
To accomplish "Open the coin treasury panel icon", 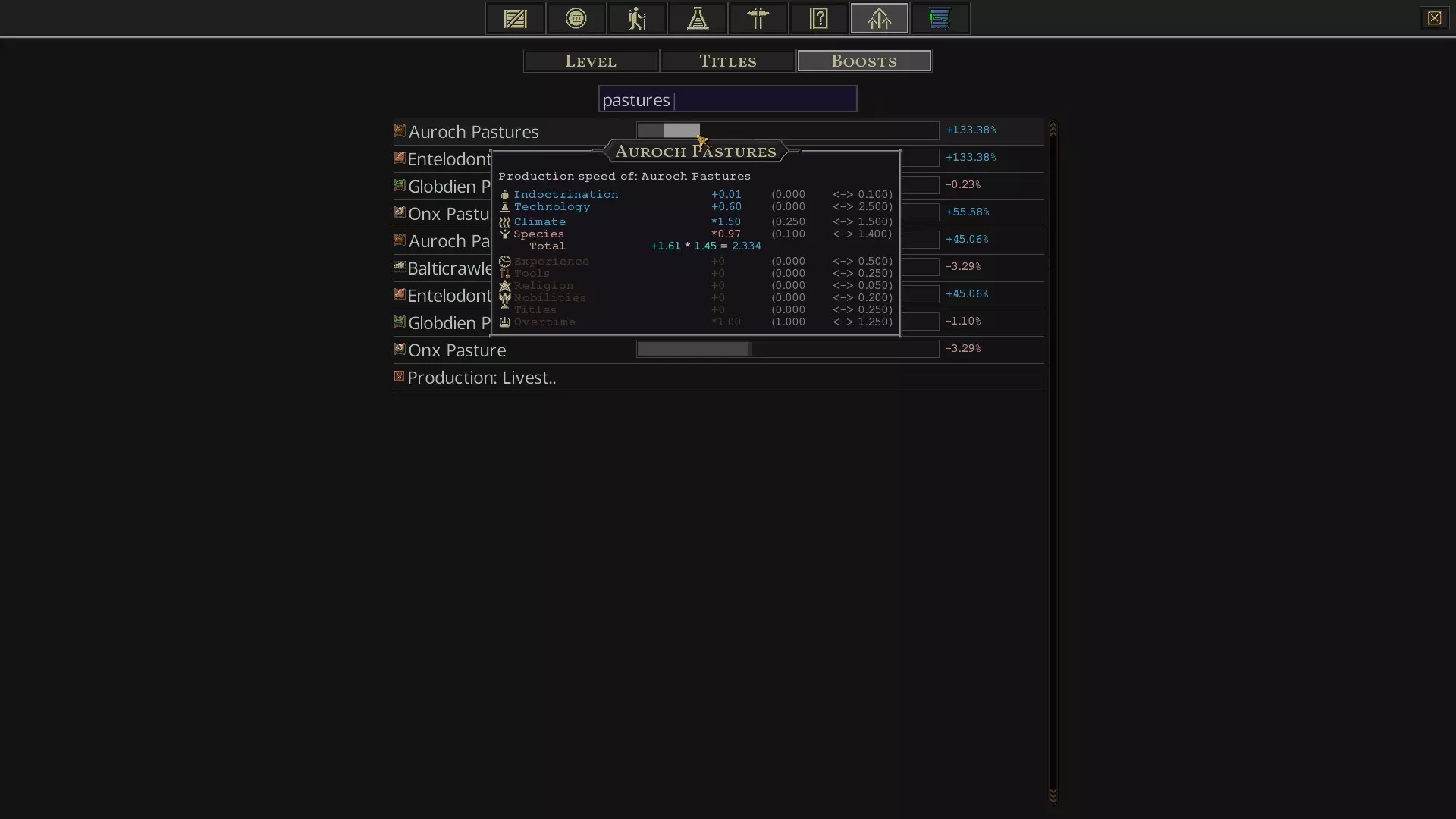I will pos(576,18).
